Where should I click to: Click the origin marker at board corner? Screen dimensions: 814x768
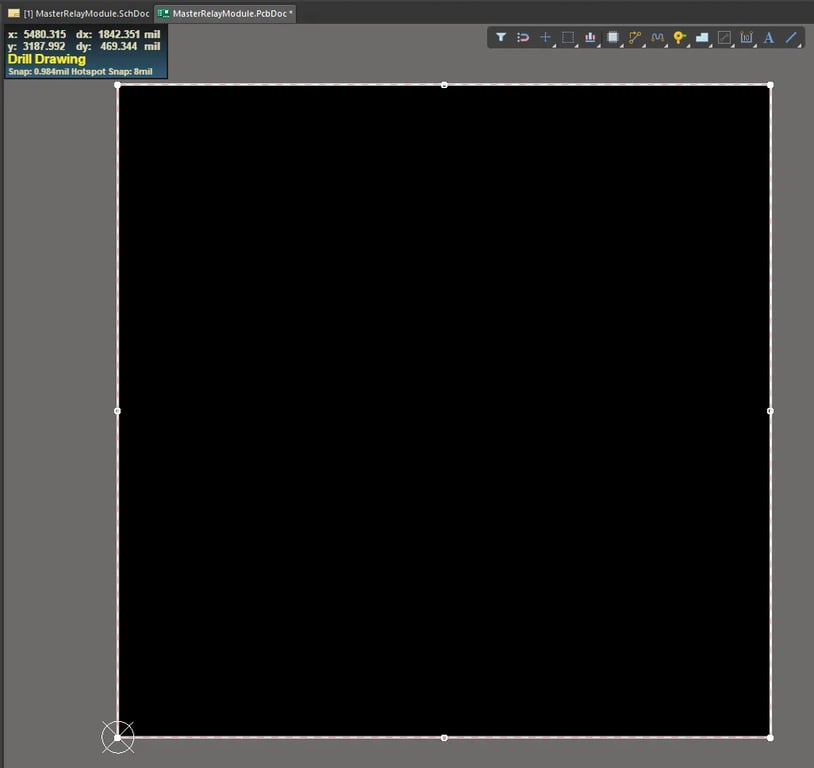117,737
